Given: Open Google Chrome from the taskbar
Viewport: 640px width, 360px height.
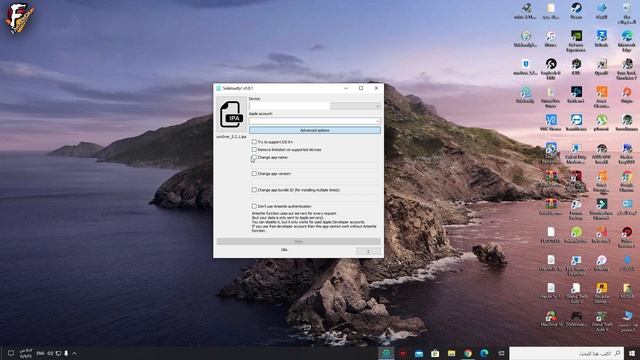Looking at the screenshot, I should point(468,353).
